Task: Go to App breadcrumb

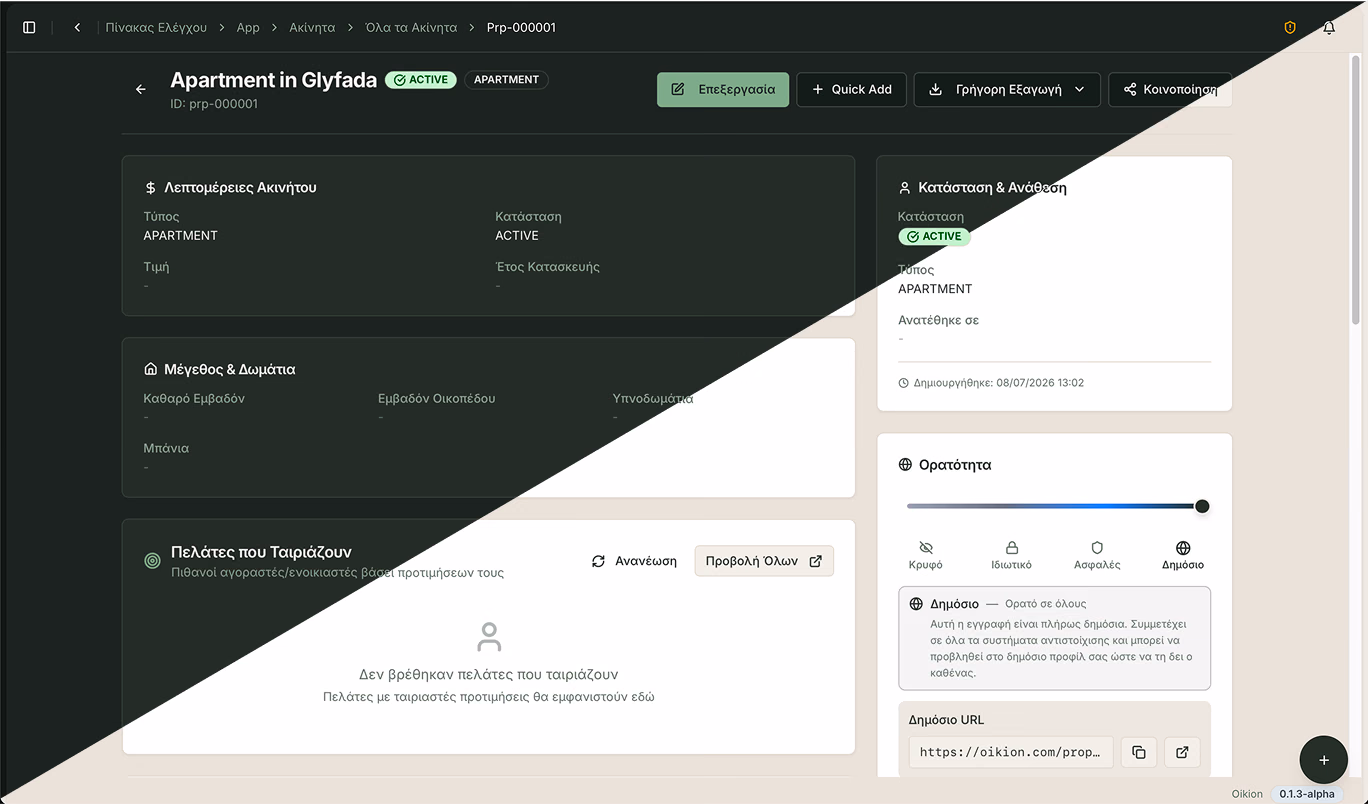Action: pos(248,27)
